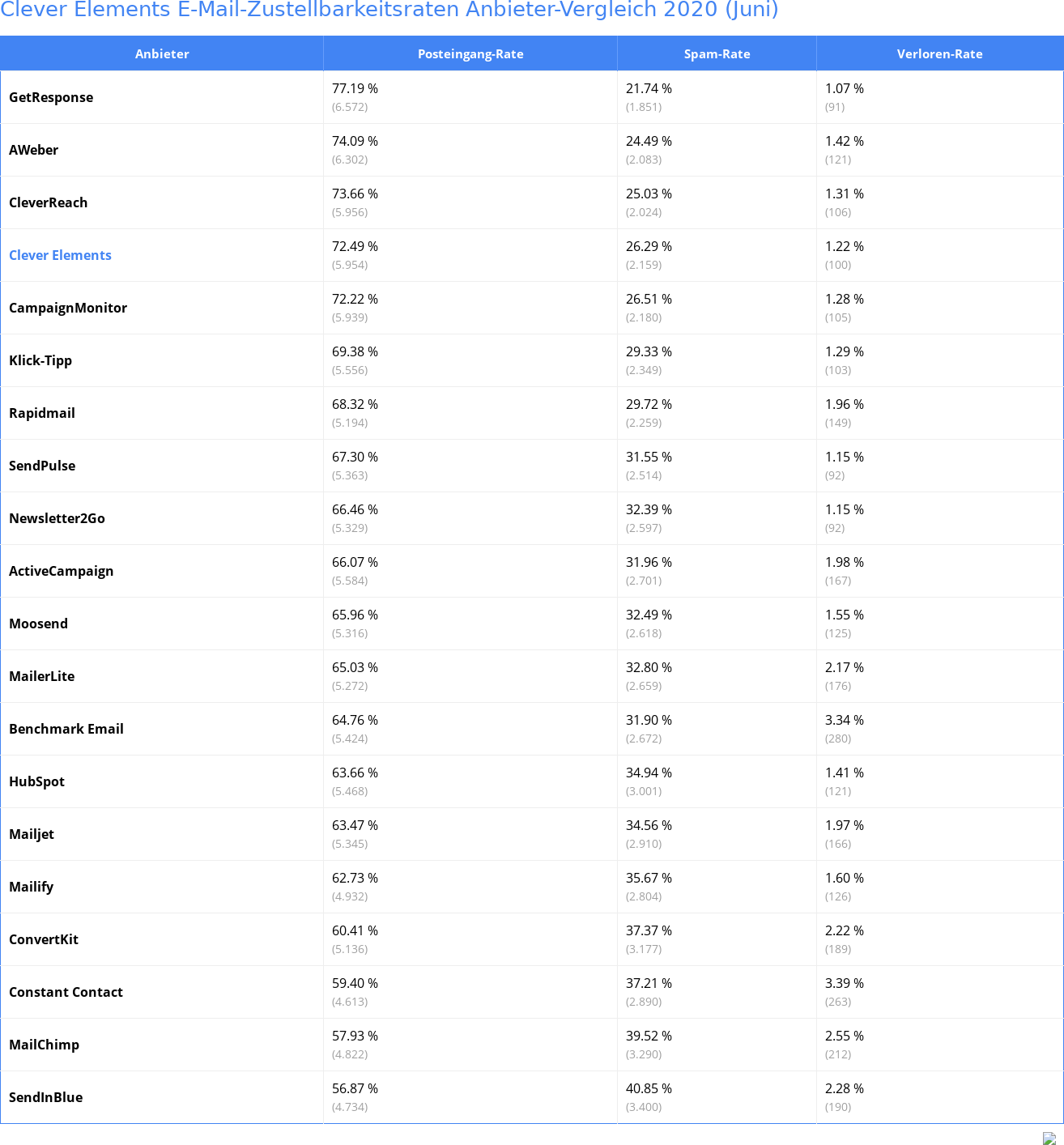The image size is (1064, 1145).
Task: Click the broken image icon at bottom right
Action: (1049, 1138)
